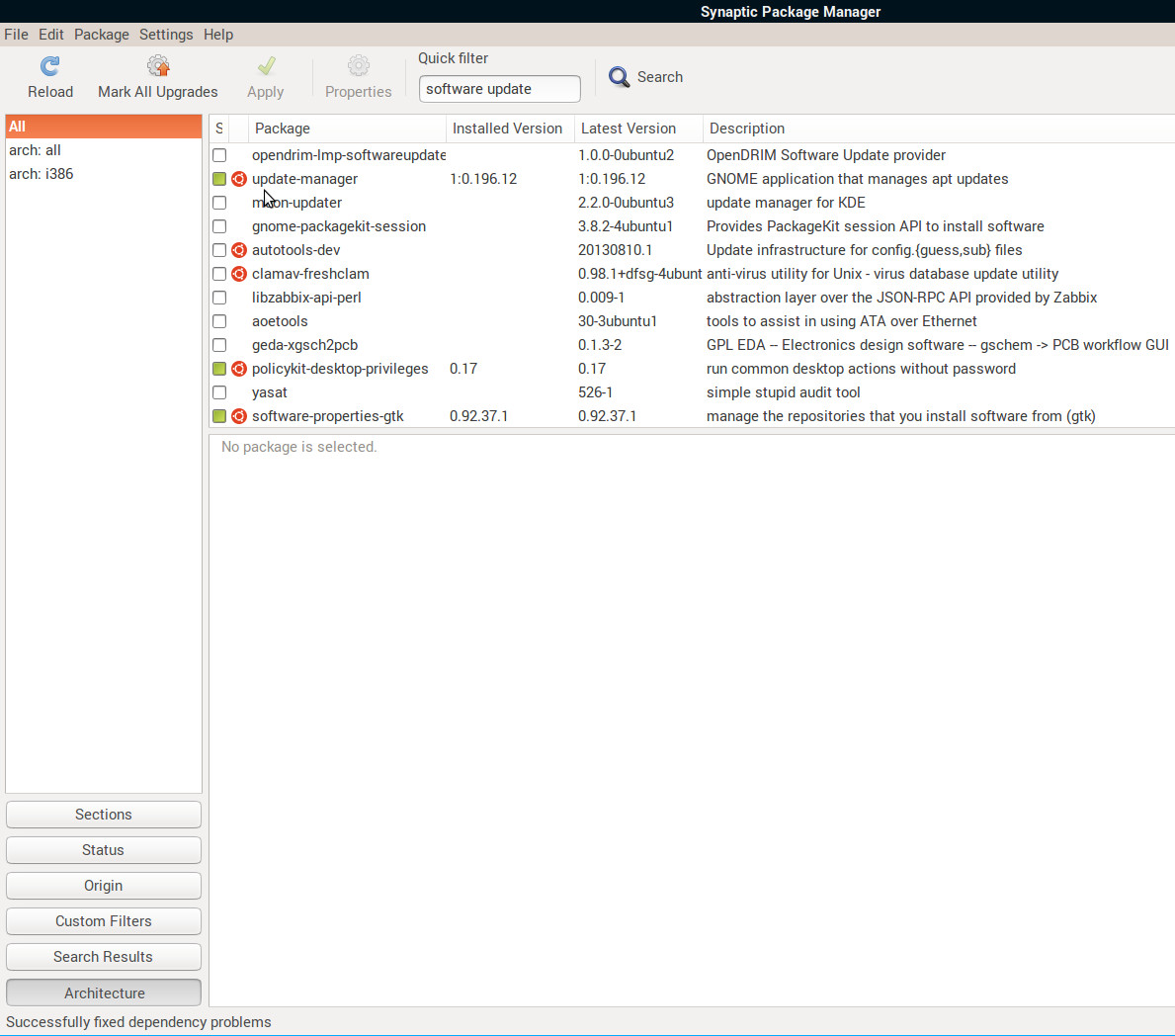Image resolution: width=1175 pixels, height=1036 pixels.
Task: Tick the checkbox for opendrim-lmp-softwareupdate
Action: (219, 155)
